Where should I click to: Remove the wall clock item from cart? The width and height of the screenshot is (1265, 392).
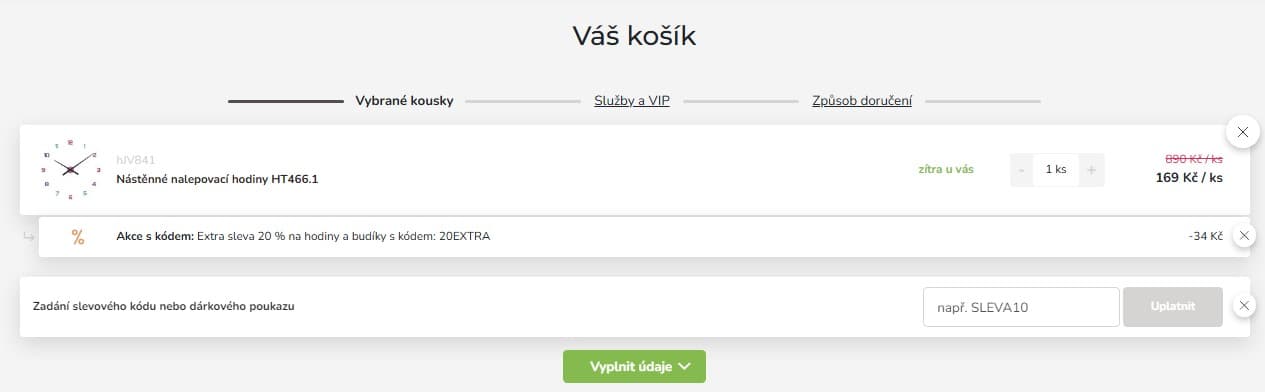[1242, 132]
